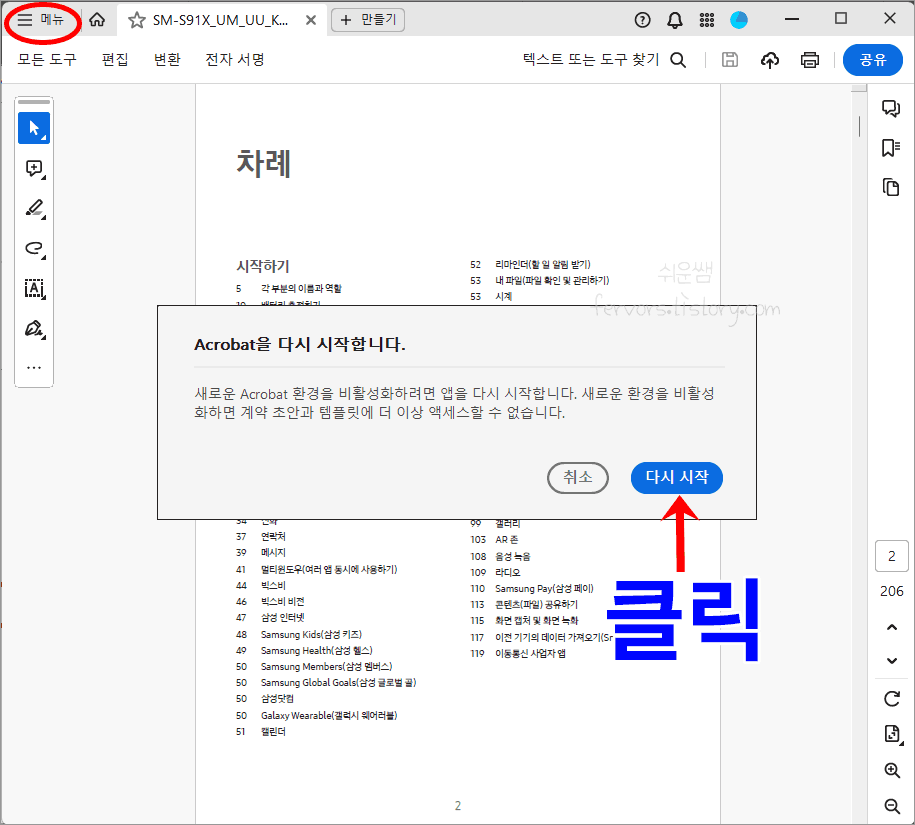Toggle the comments panel open

891,107
